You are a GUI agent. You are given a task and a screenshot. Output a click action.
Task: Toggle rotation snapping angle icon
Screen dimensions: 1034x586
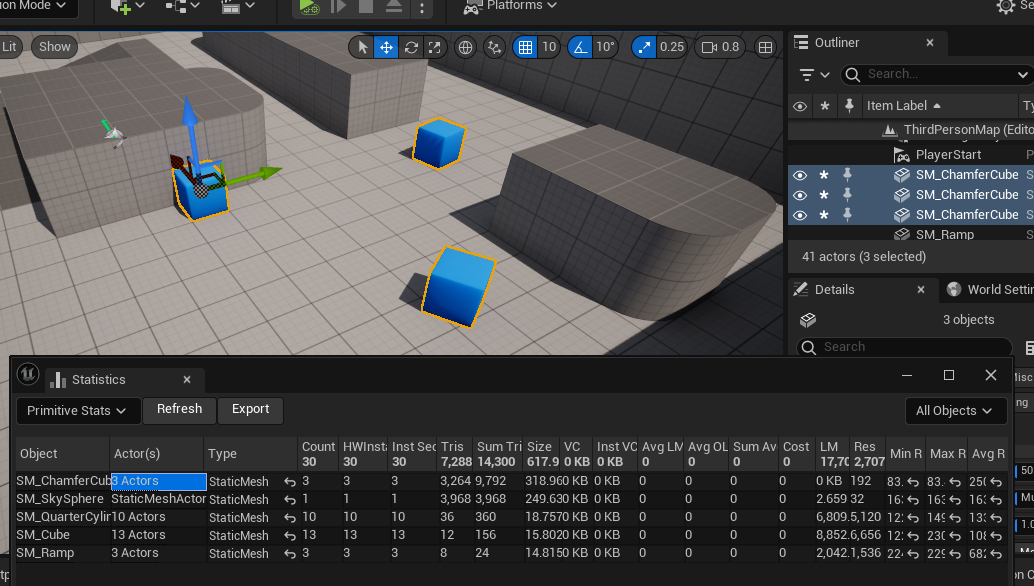[579, 47]
